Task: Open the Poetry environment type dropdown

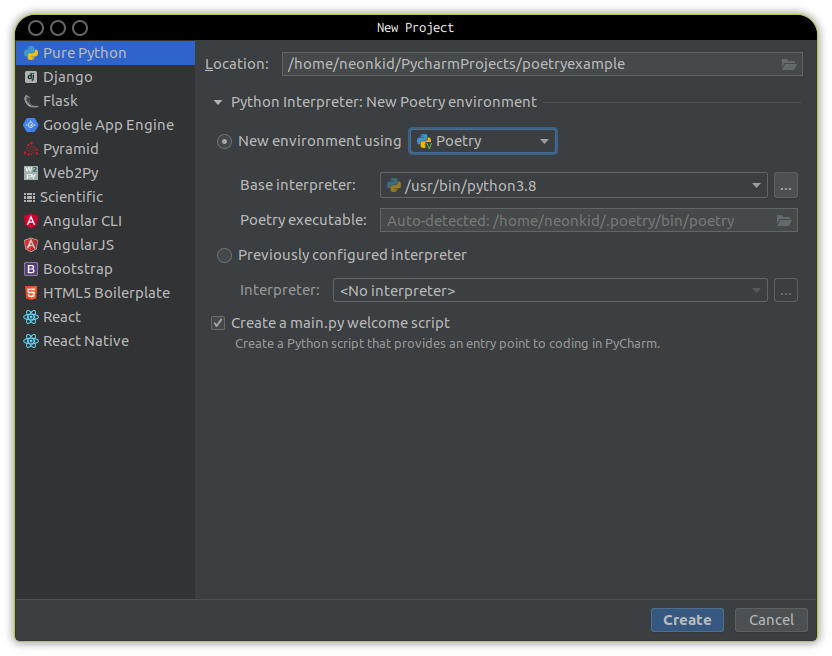Action: (483, 141)
